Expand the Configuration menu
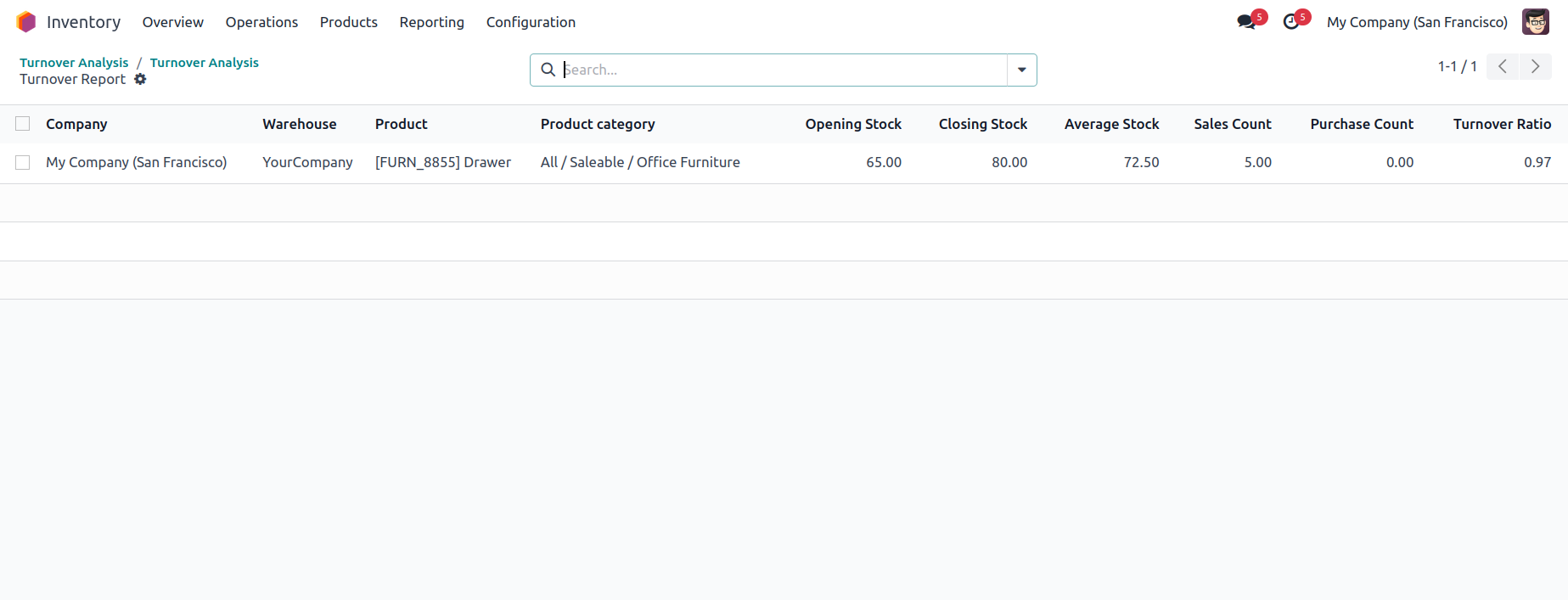1568x600 pixels. coord(531,22)
